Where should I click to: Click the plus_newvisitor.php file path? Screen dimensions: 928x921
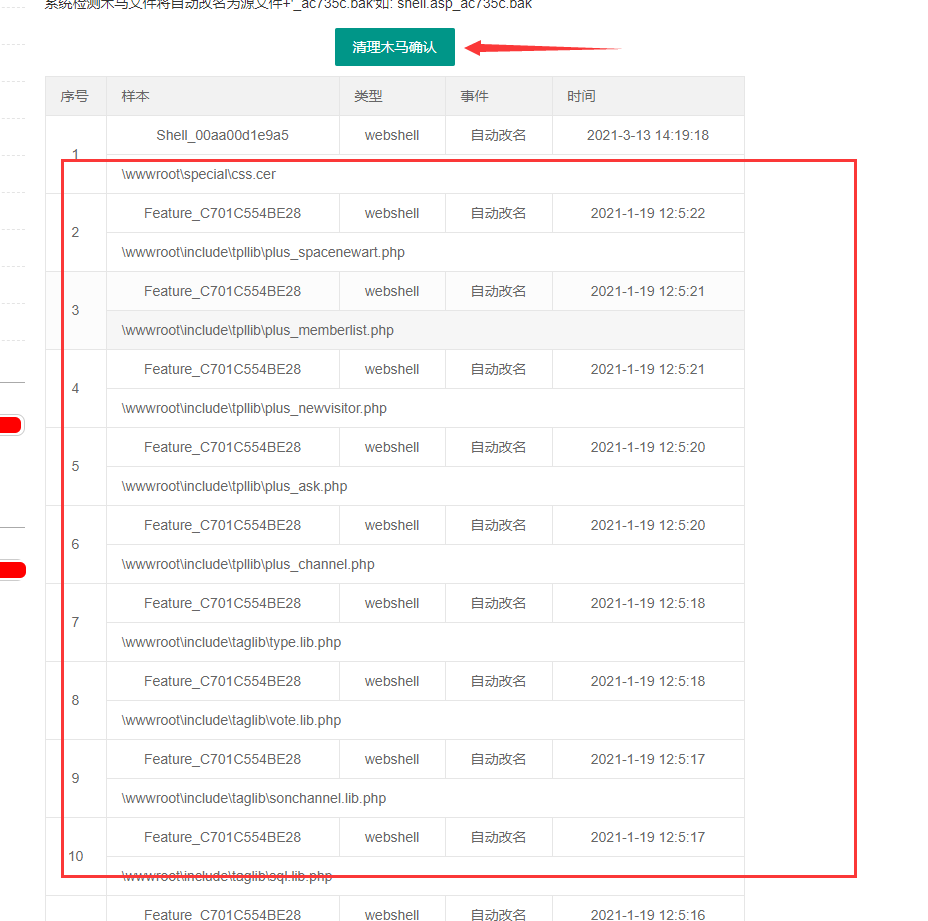coord(254,408)
